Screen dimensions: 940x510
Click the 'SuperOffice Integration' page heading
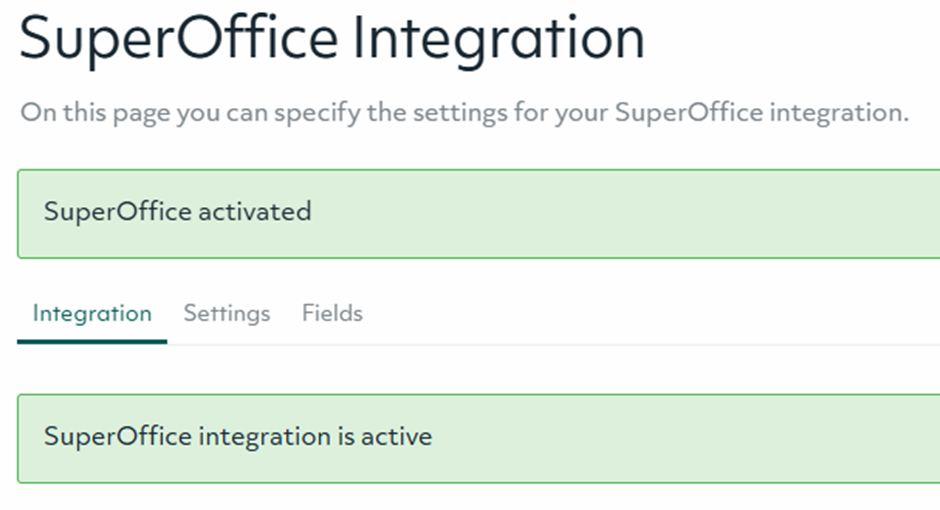click(331, 38)
